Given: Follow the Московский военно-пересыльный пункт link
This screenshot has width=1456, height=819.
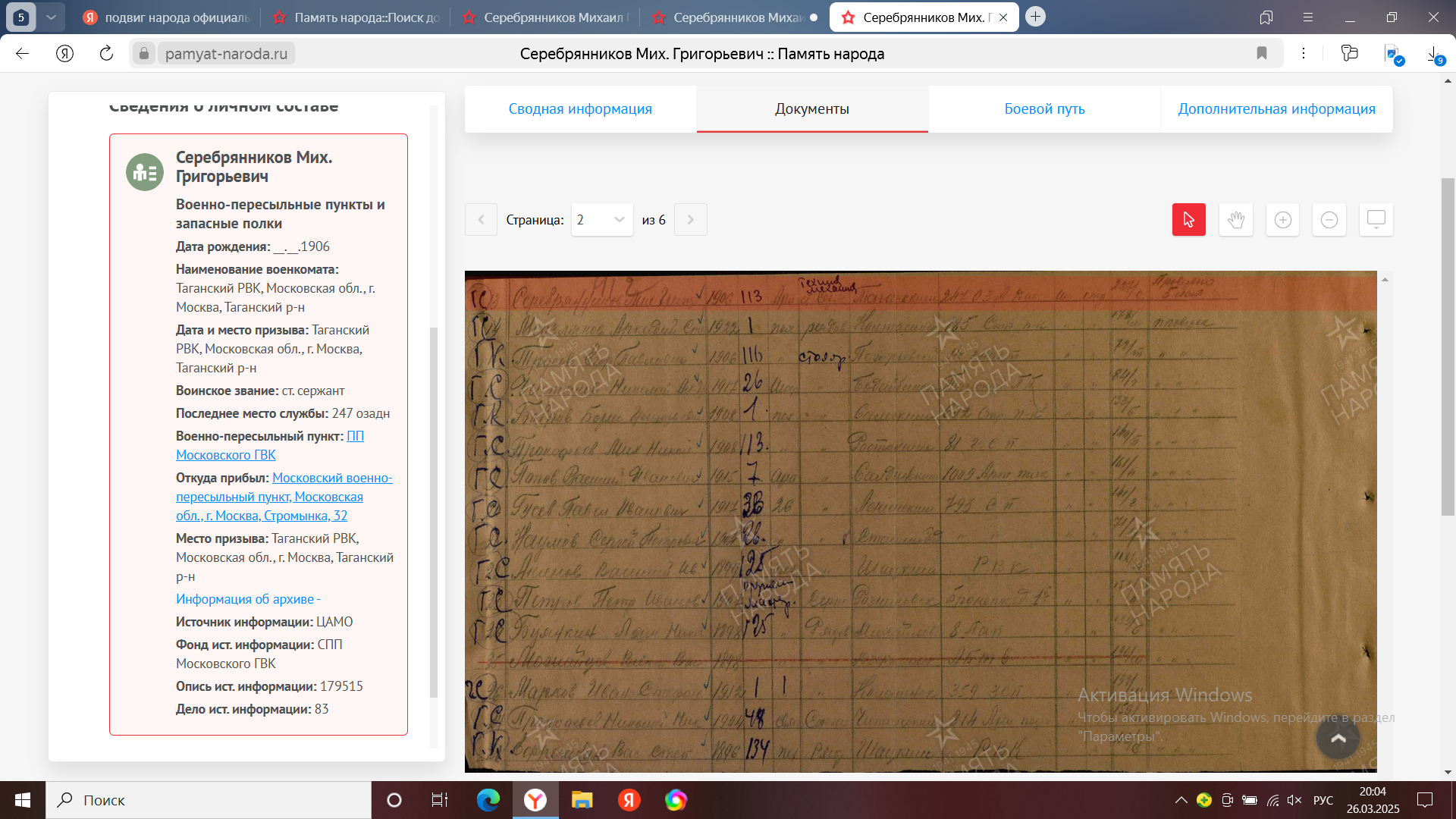Looking at the screenshot, I should [x=331, y=478].
